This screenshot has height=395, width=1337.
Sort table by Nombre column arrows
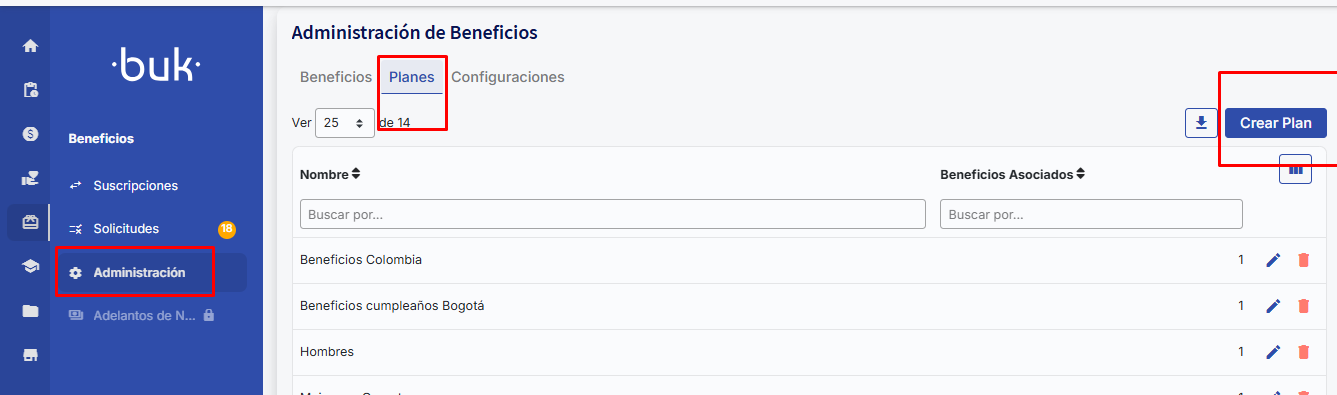[x=356, y=174]
